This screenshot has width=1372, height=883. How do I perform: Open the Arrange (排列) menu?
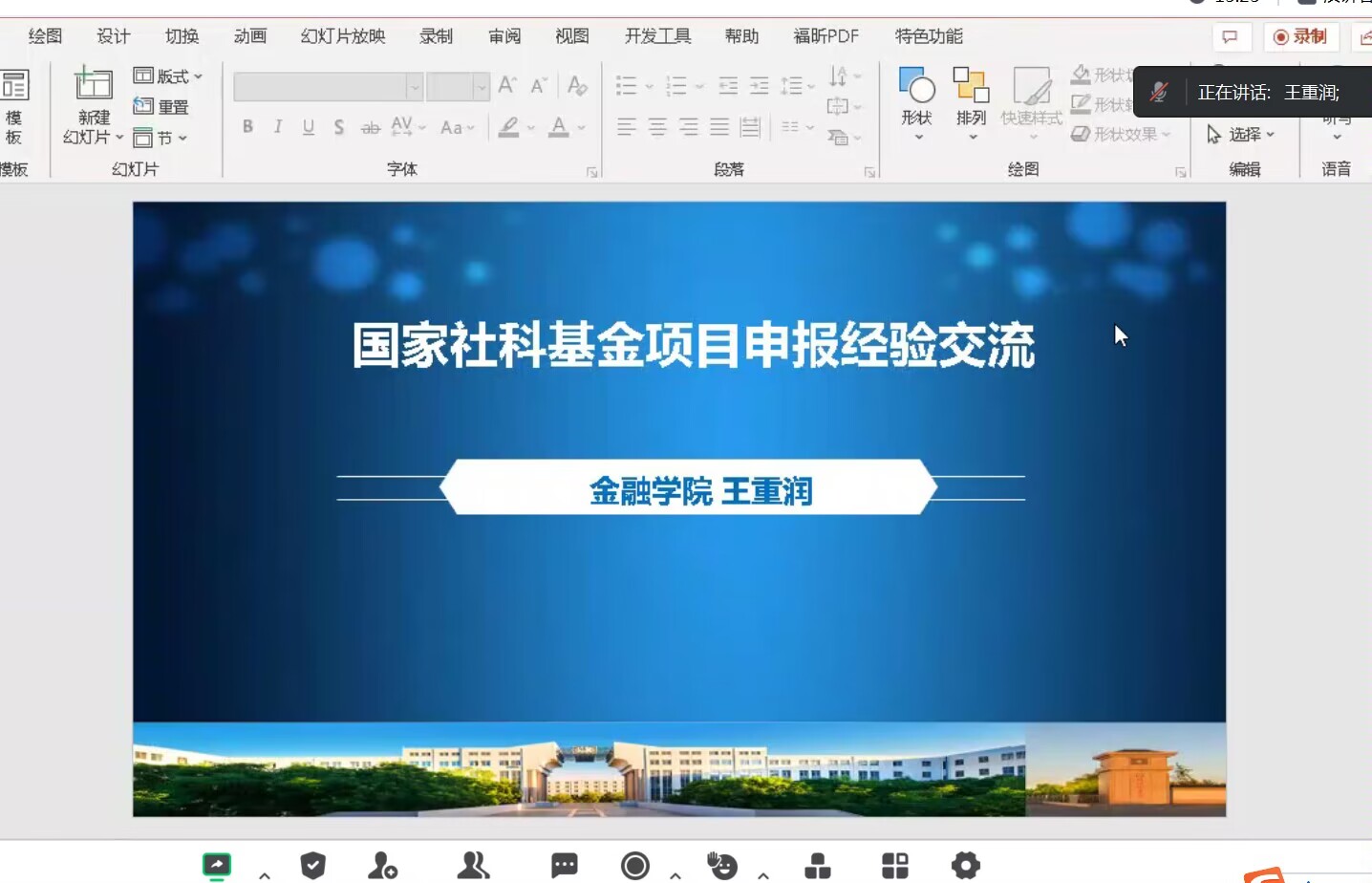click(972, 104)
